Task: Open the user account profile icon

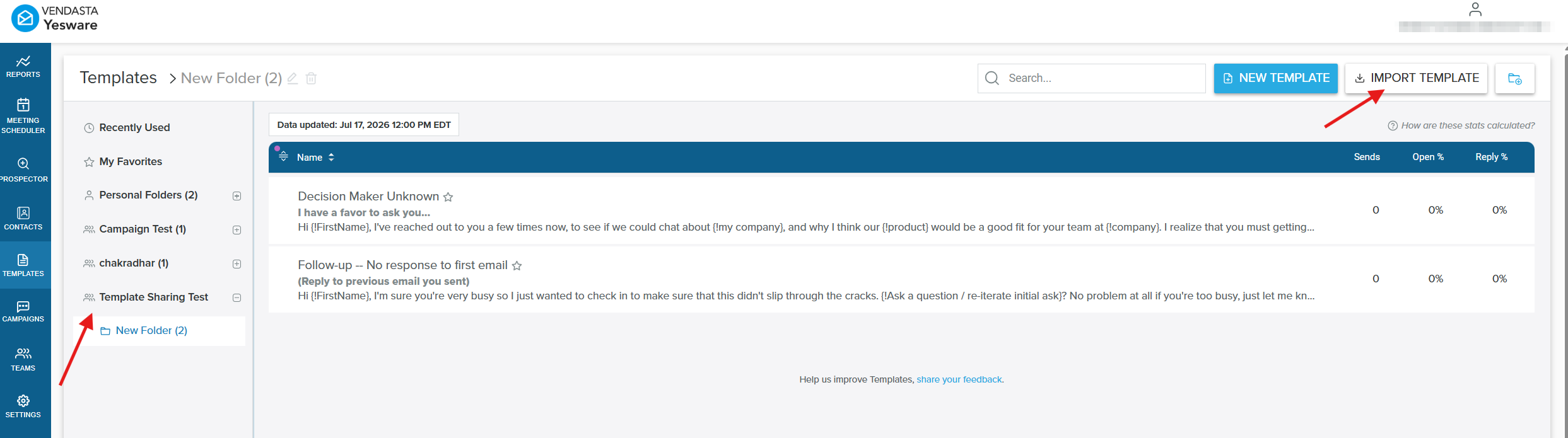Action: 1475,9
